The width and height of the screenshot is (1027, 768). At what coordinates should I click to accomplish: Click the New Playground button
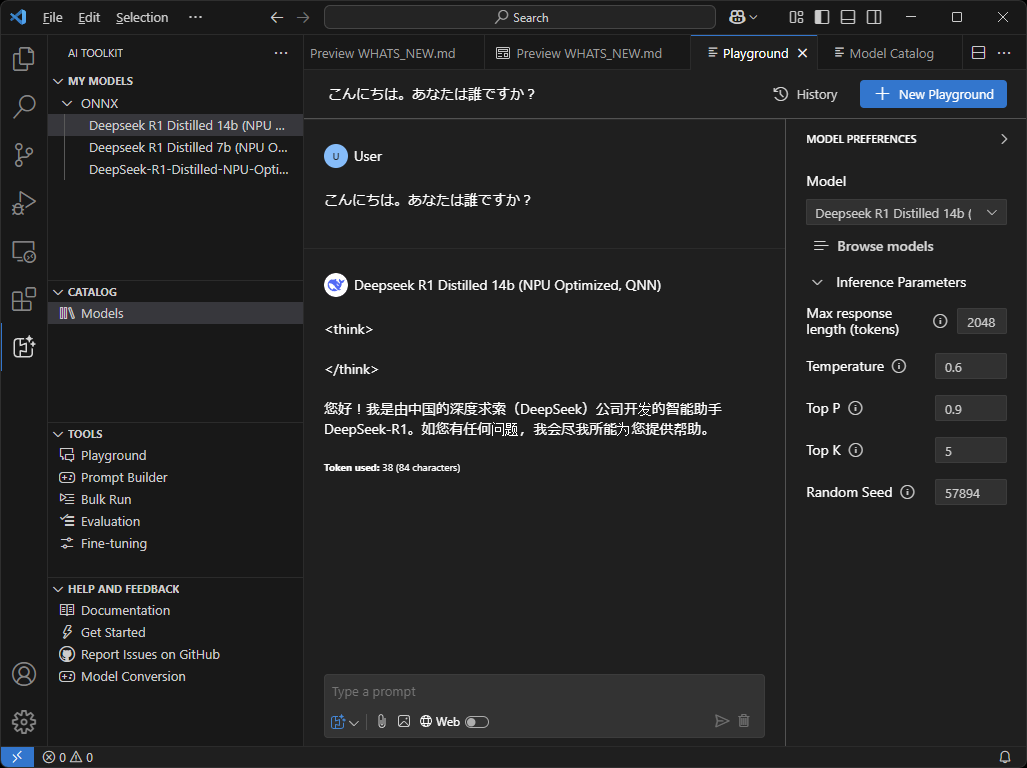click(x=933, y=94)
